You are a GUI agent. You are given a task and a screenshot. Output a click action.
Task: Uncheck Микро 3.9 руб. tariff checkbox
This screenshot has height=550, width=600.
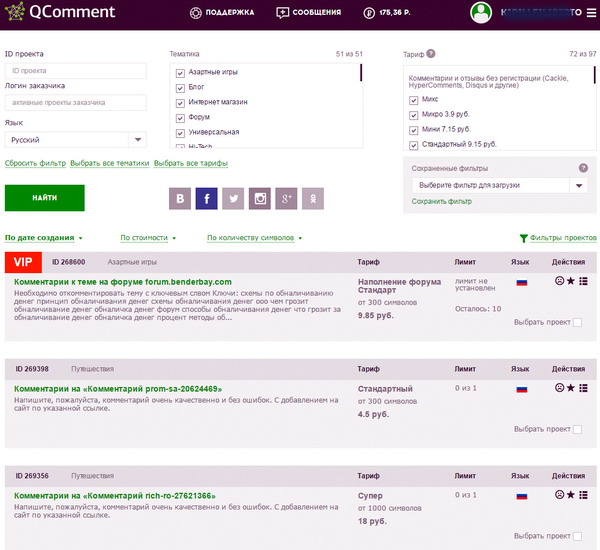[413, 115]
